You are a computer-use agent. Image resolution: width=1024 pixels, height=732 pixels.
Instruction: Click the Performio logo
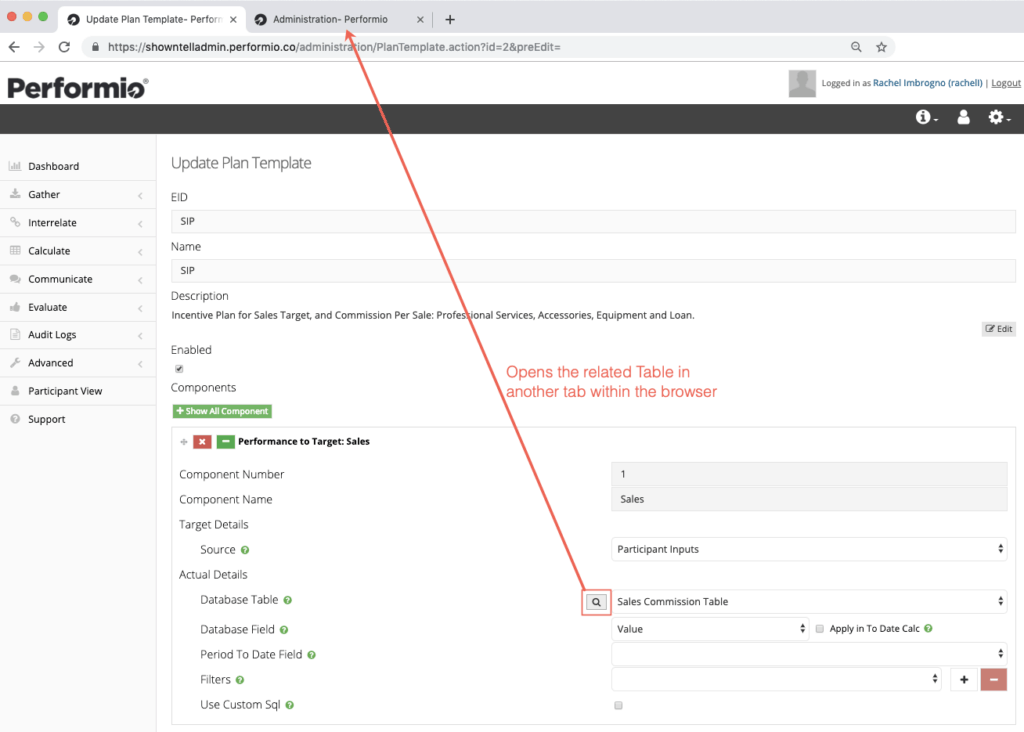click(78, 88)
